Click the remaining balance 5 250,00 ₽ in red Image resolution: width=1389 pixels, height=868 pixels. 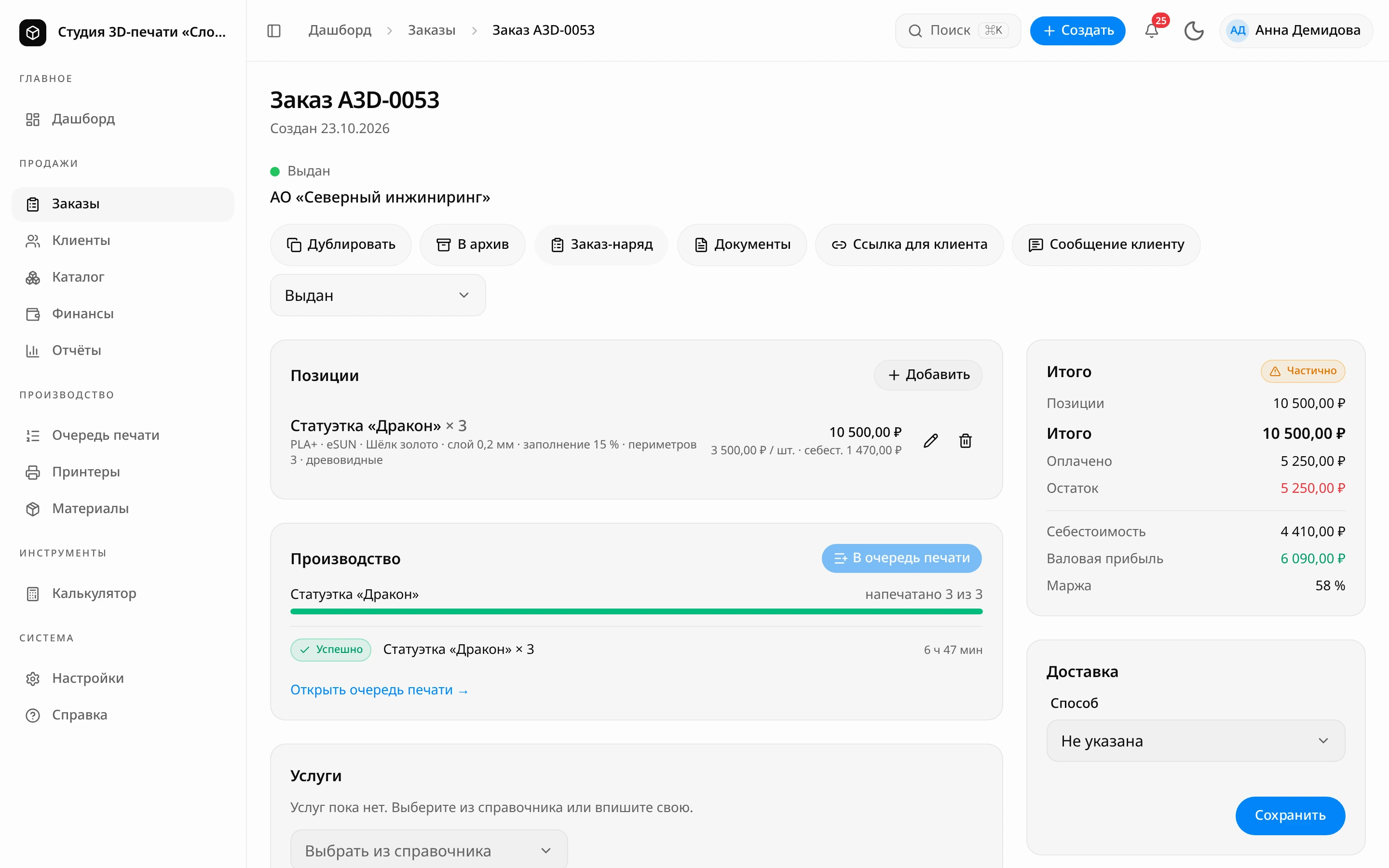click(x=1313, y=488)
